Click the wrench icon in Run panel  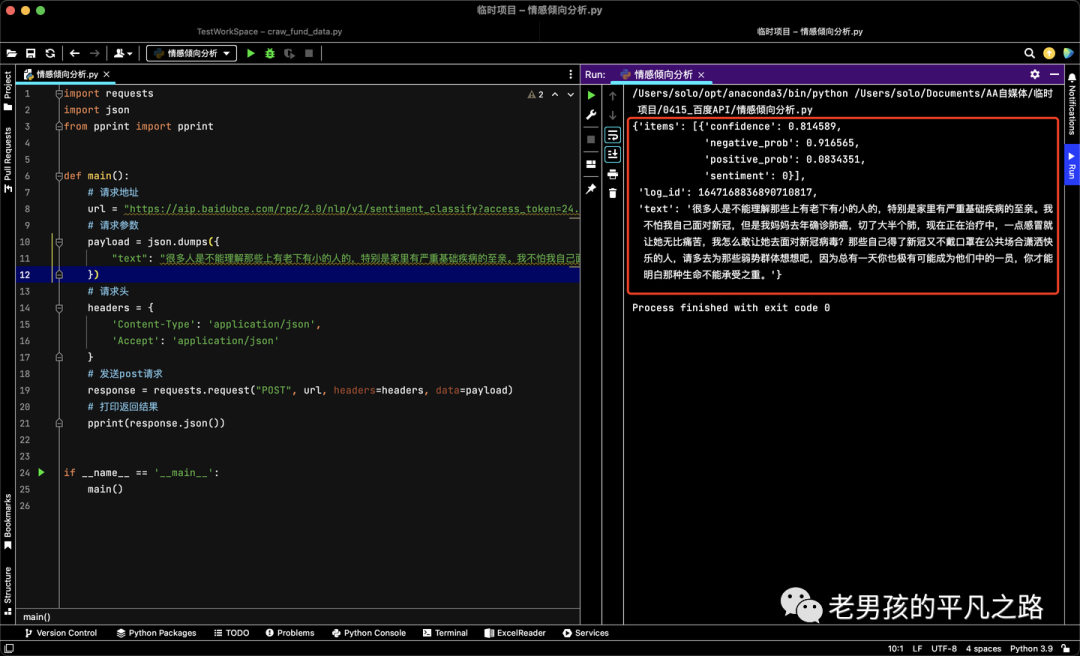click(591, 115)
